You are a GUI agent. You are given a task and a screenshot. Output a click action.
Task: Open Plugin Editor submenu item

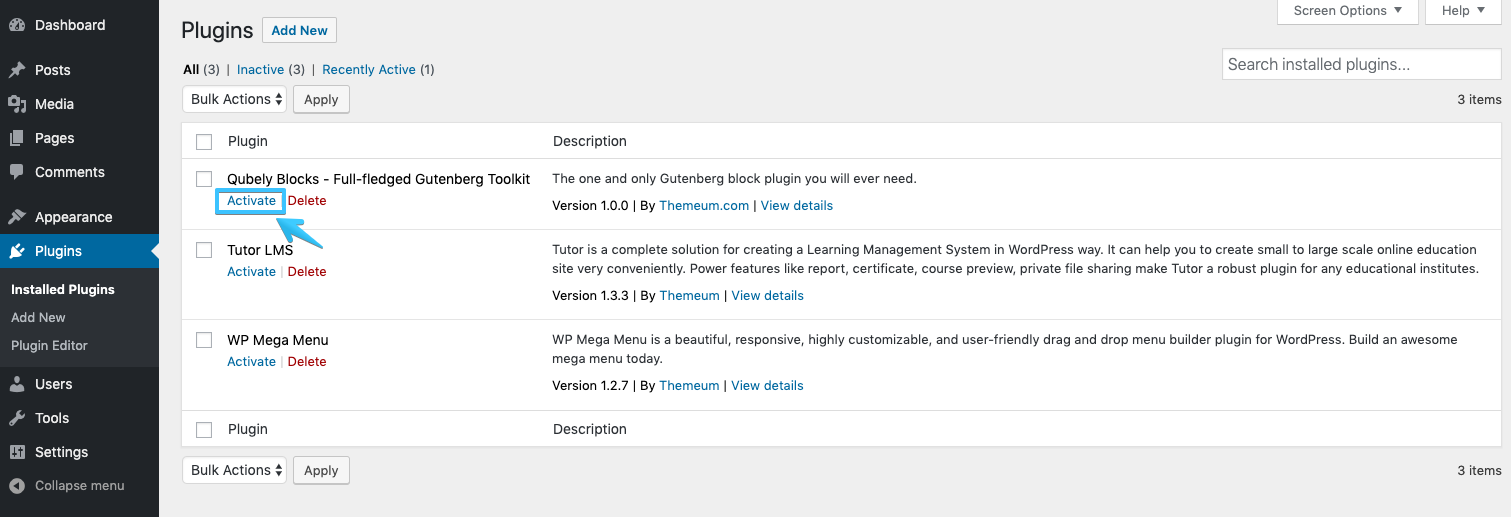[x=49, y=345]
